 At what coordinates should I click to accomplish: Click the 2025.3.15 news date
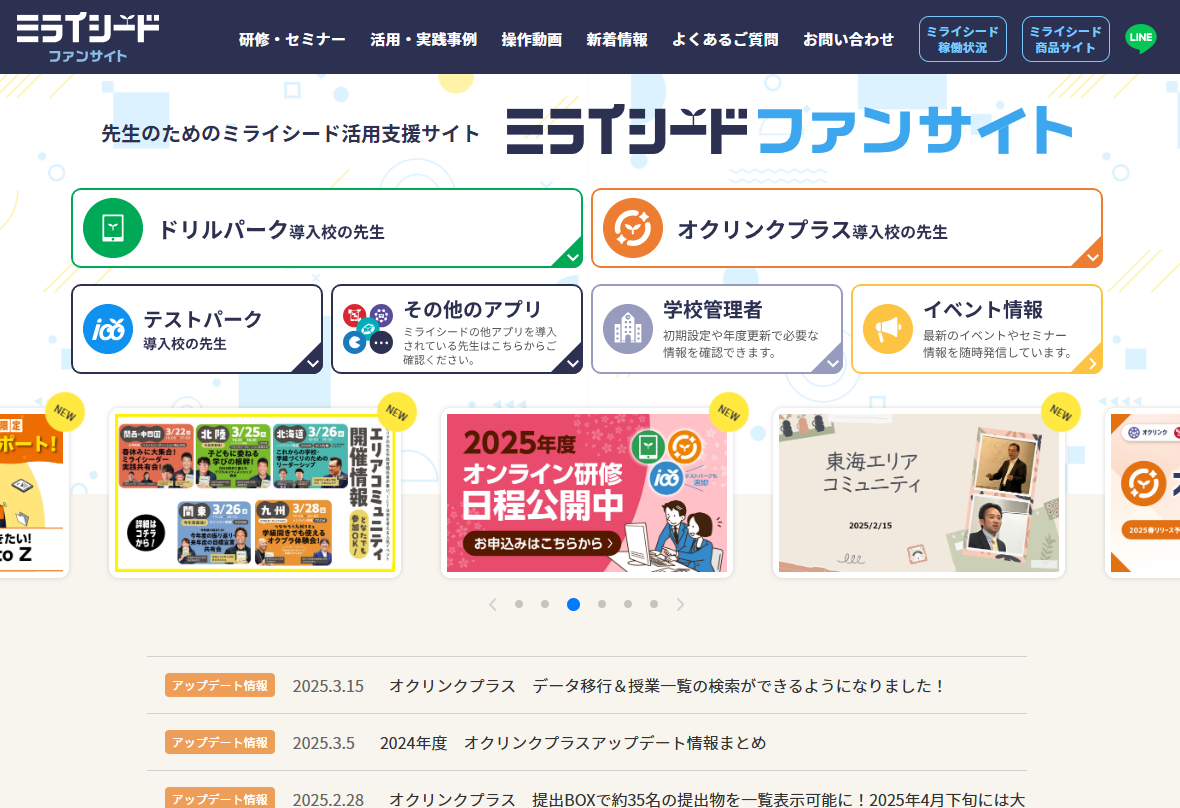[328, 686]
